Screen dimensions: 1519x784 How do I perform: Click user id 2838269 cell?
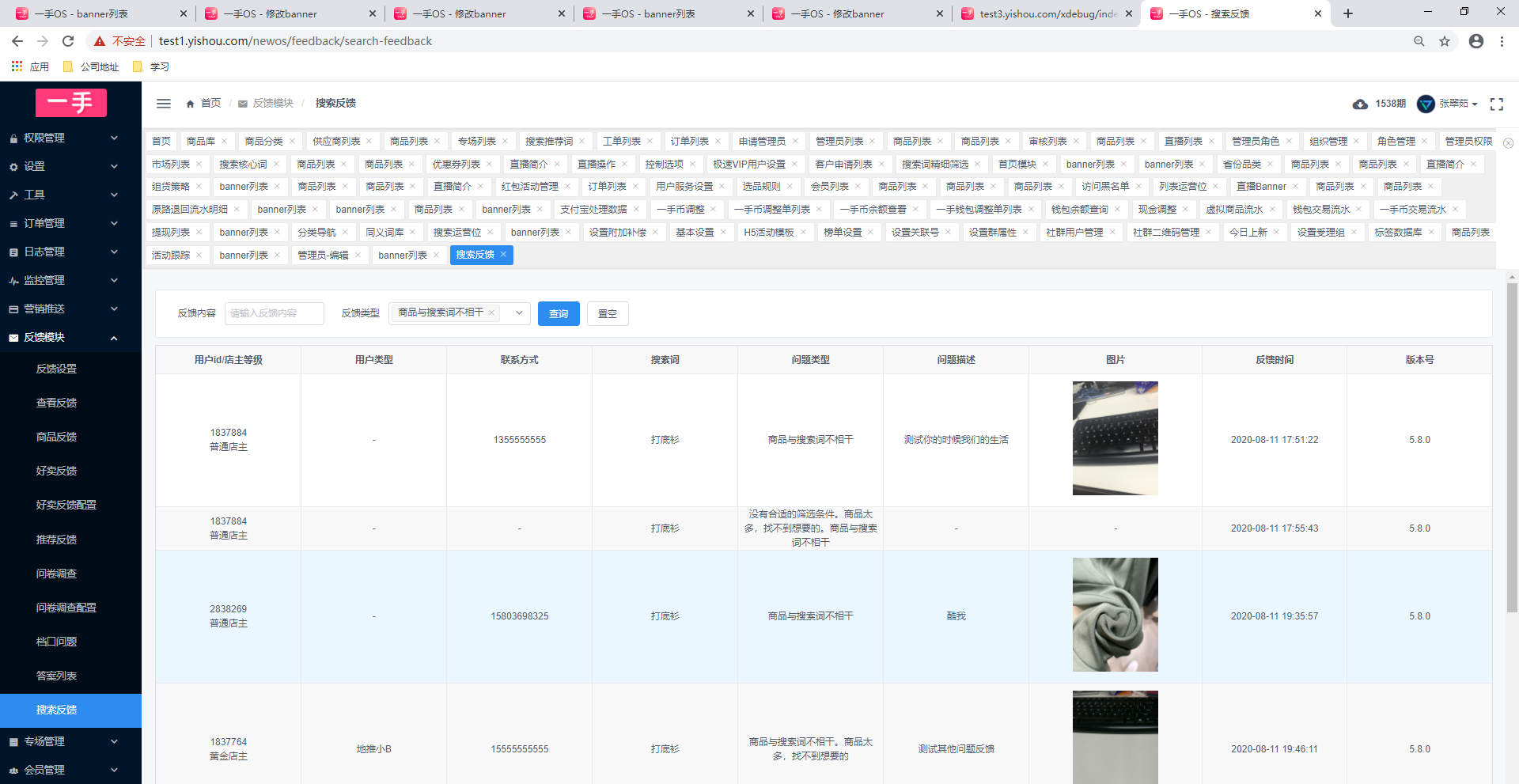point(228,616)
